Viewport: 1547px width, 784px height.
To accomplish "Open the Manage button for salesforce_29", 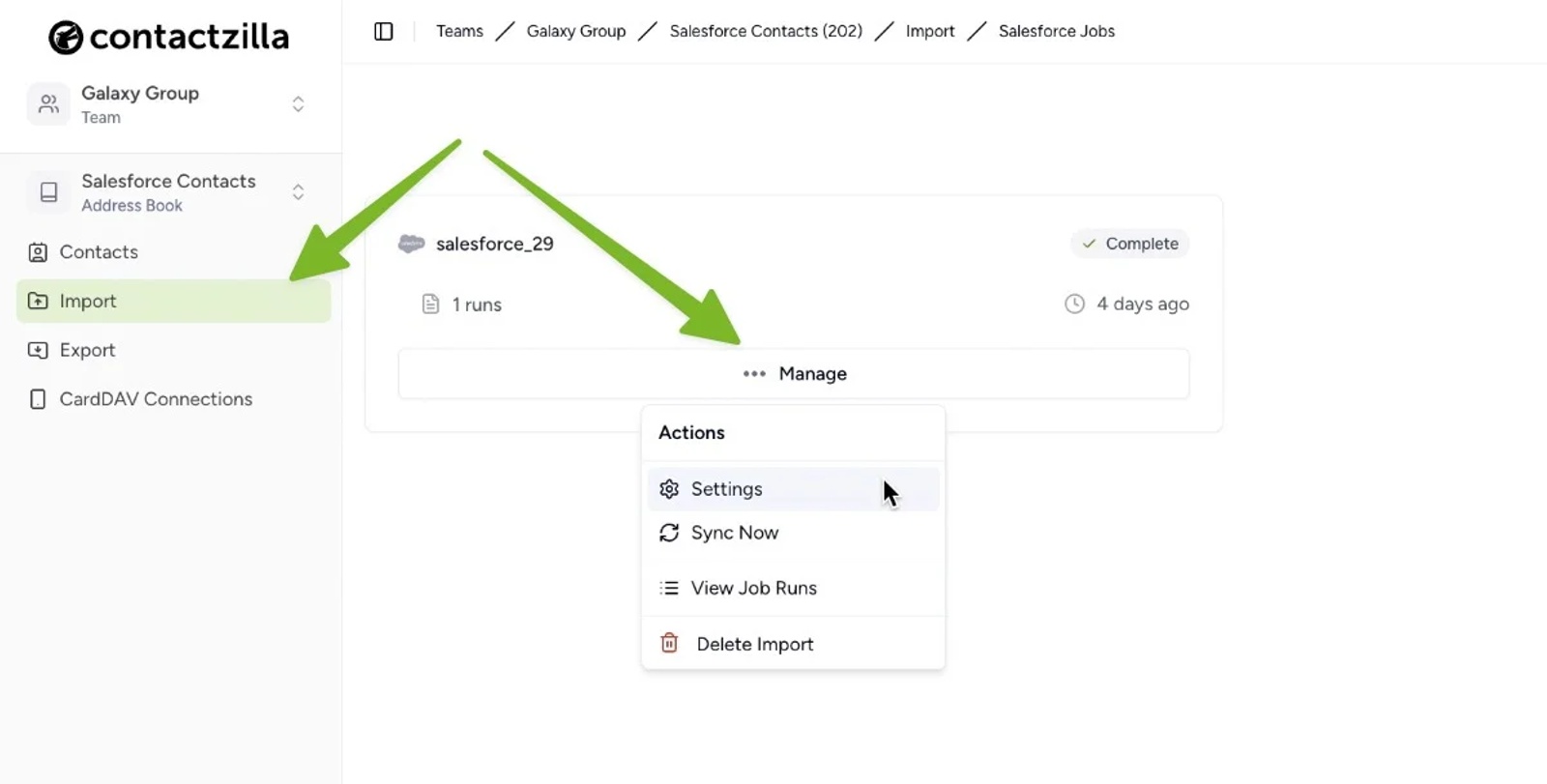I will click(794, 374).
